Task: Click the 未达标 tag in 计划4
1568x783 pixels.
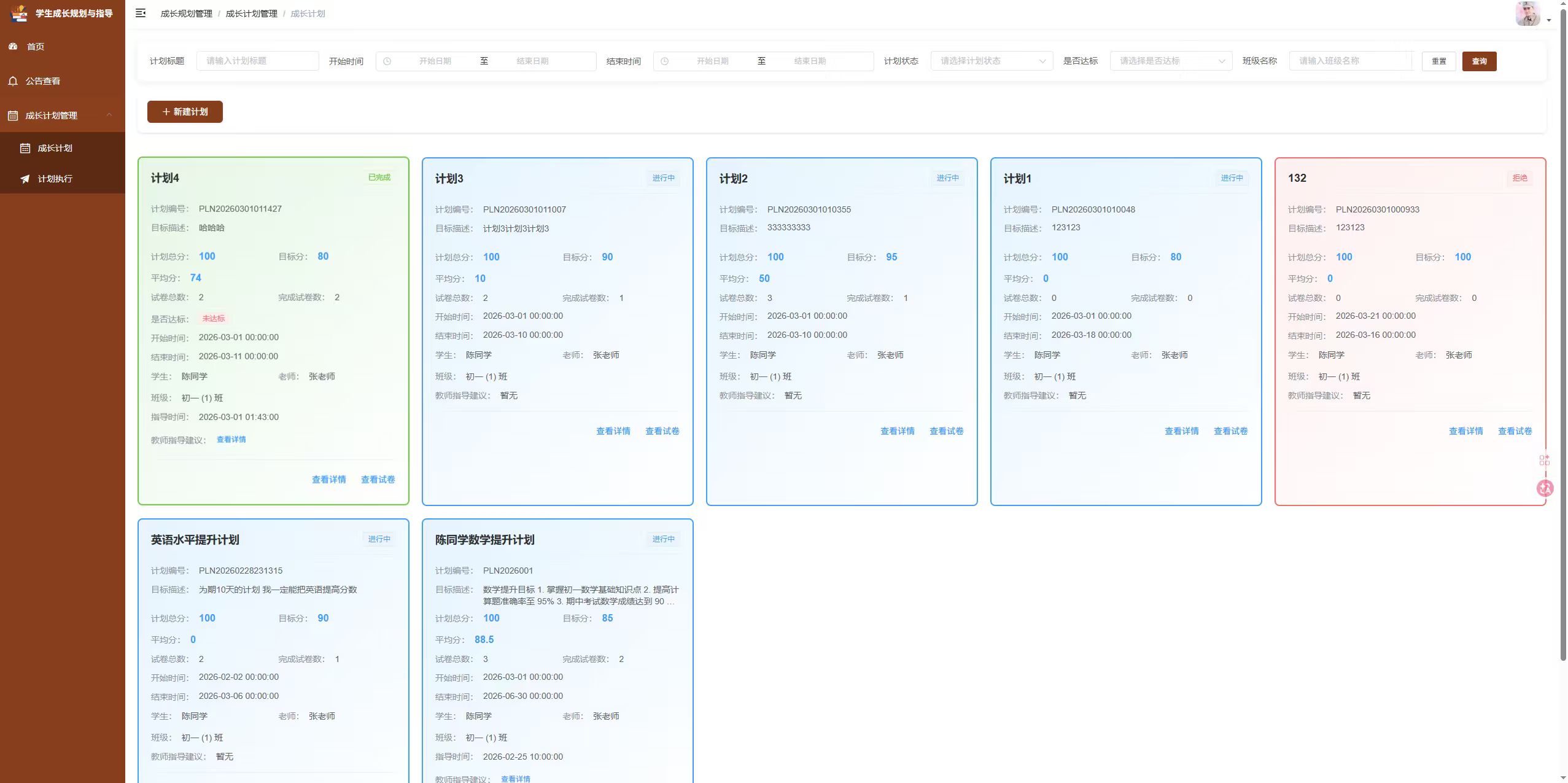Action: click(x=213, y=319)
